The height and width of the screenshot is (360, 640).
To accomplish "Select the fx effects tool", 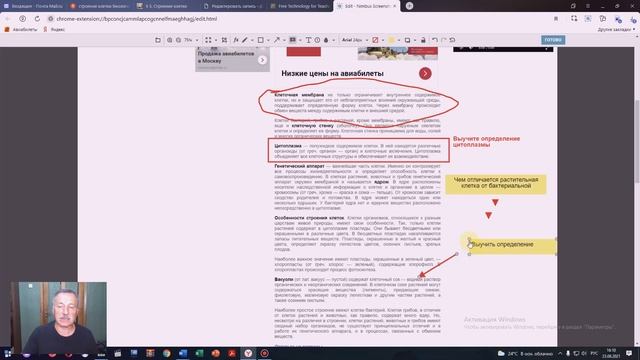I will click(x=236, y=40).
